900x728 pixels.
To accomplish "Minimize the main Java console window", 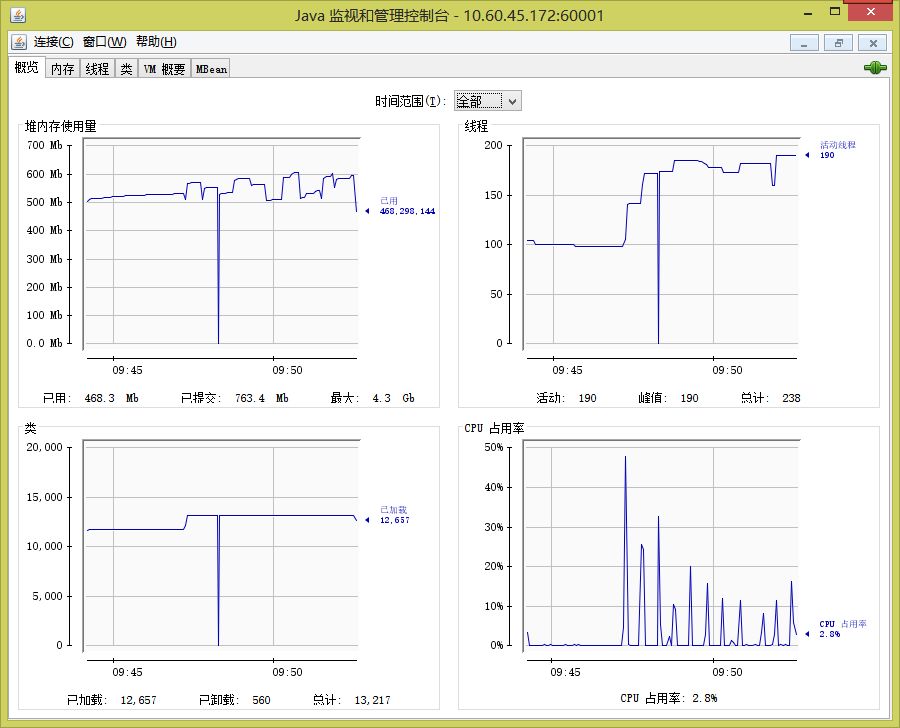I will coord(808,12).
